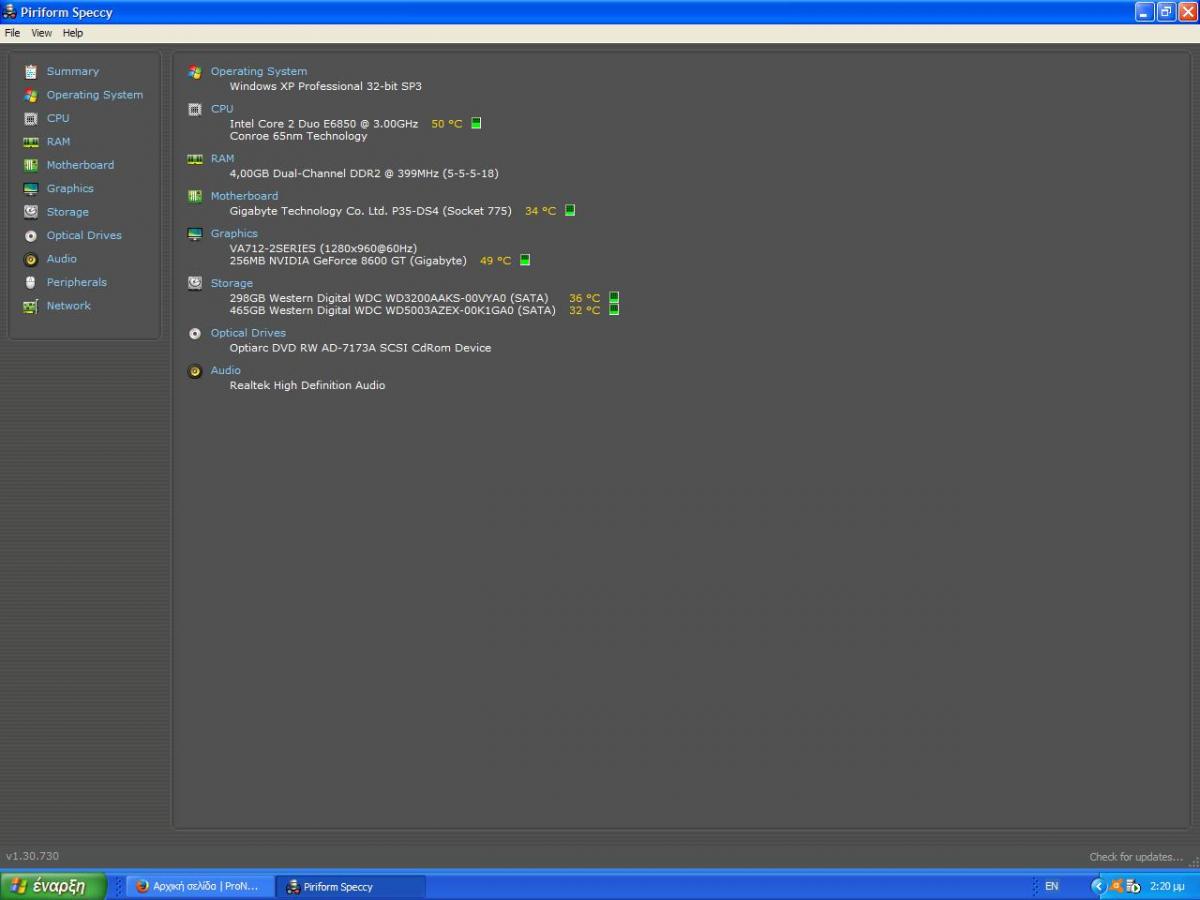Click the Optical Drives disc icon in sidebar
Viewport: 1200px width, 900px height.
(31, 236)
